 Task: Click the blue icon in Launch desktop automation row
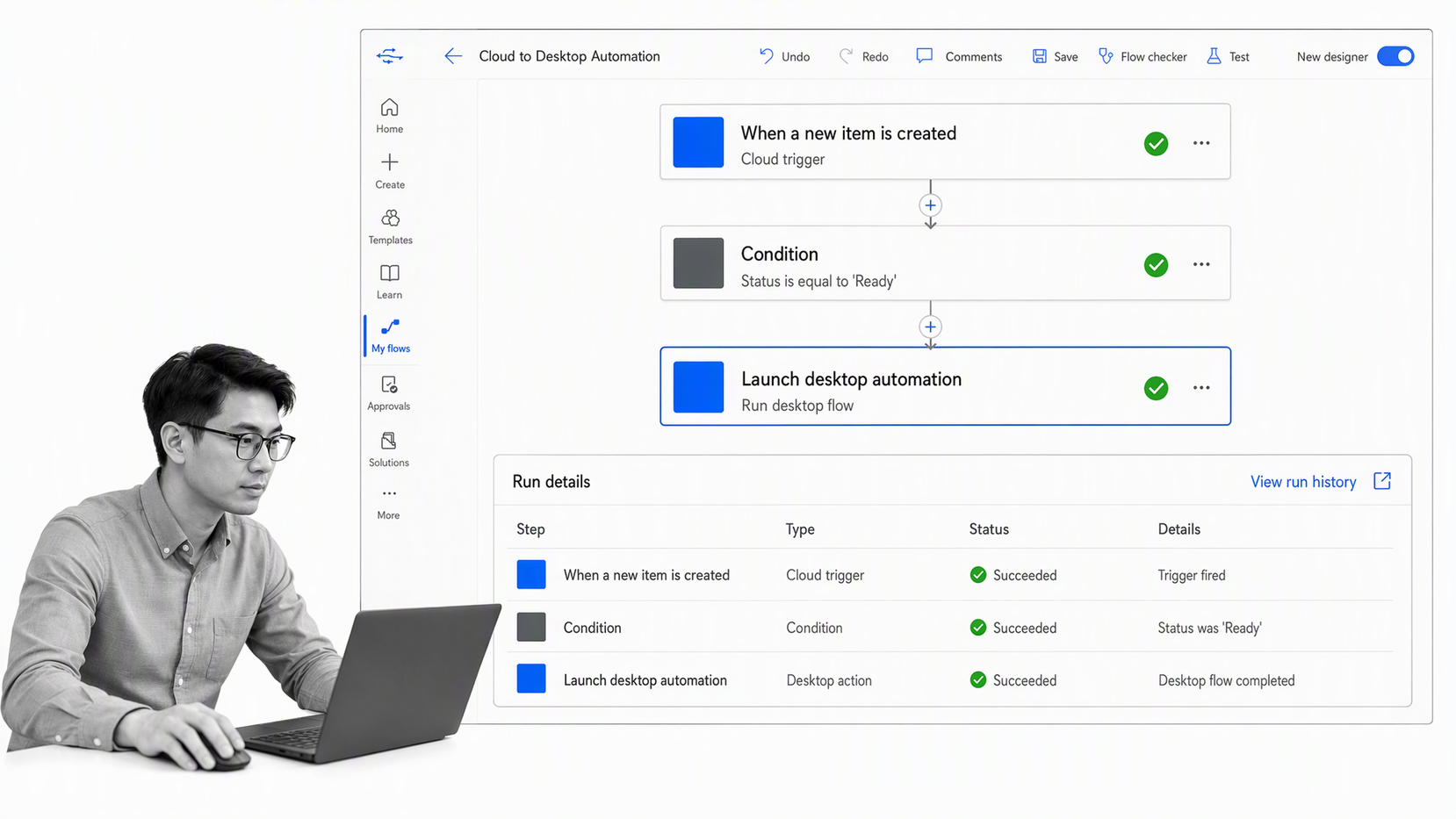click(x=531, y=679)
